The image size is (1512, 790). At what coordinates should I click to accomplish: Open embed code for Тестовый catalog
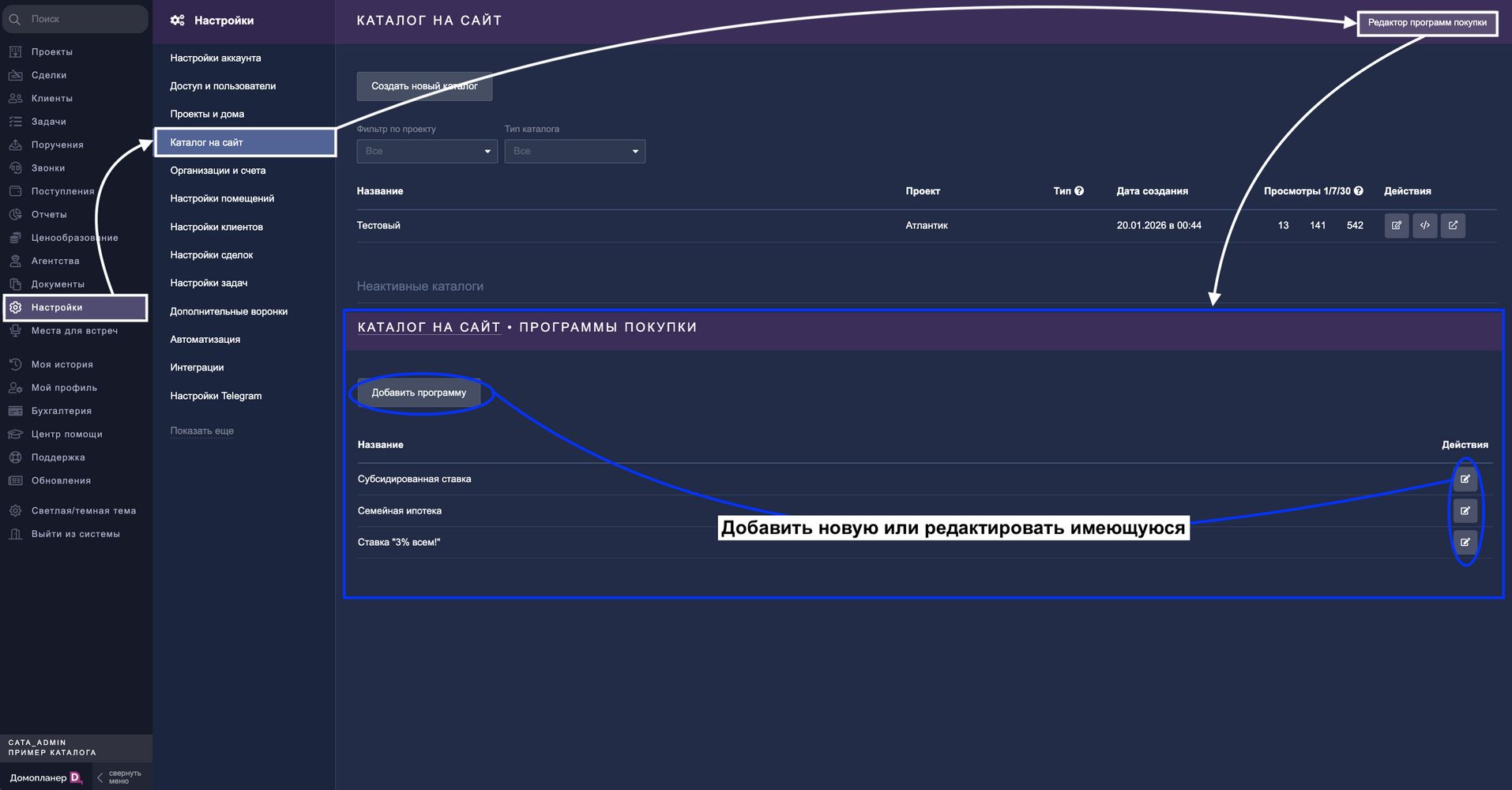tap(1424, 226)
